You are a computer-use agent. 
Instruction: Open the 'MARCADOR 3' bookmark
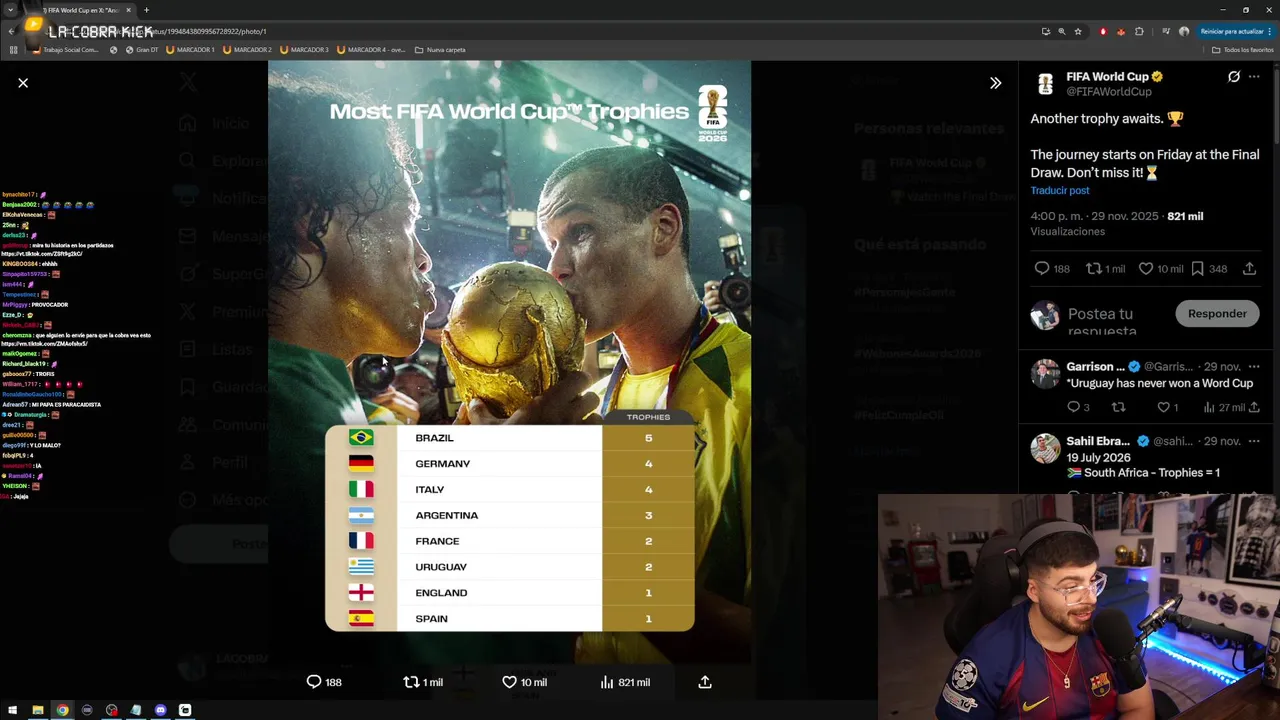pyautogui.click(x=304, y=50)
